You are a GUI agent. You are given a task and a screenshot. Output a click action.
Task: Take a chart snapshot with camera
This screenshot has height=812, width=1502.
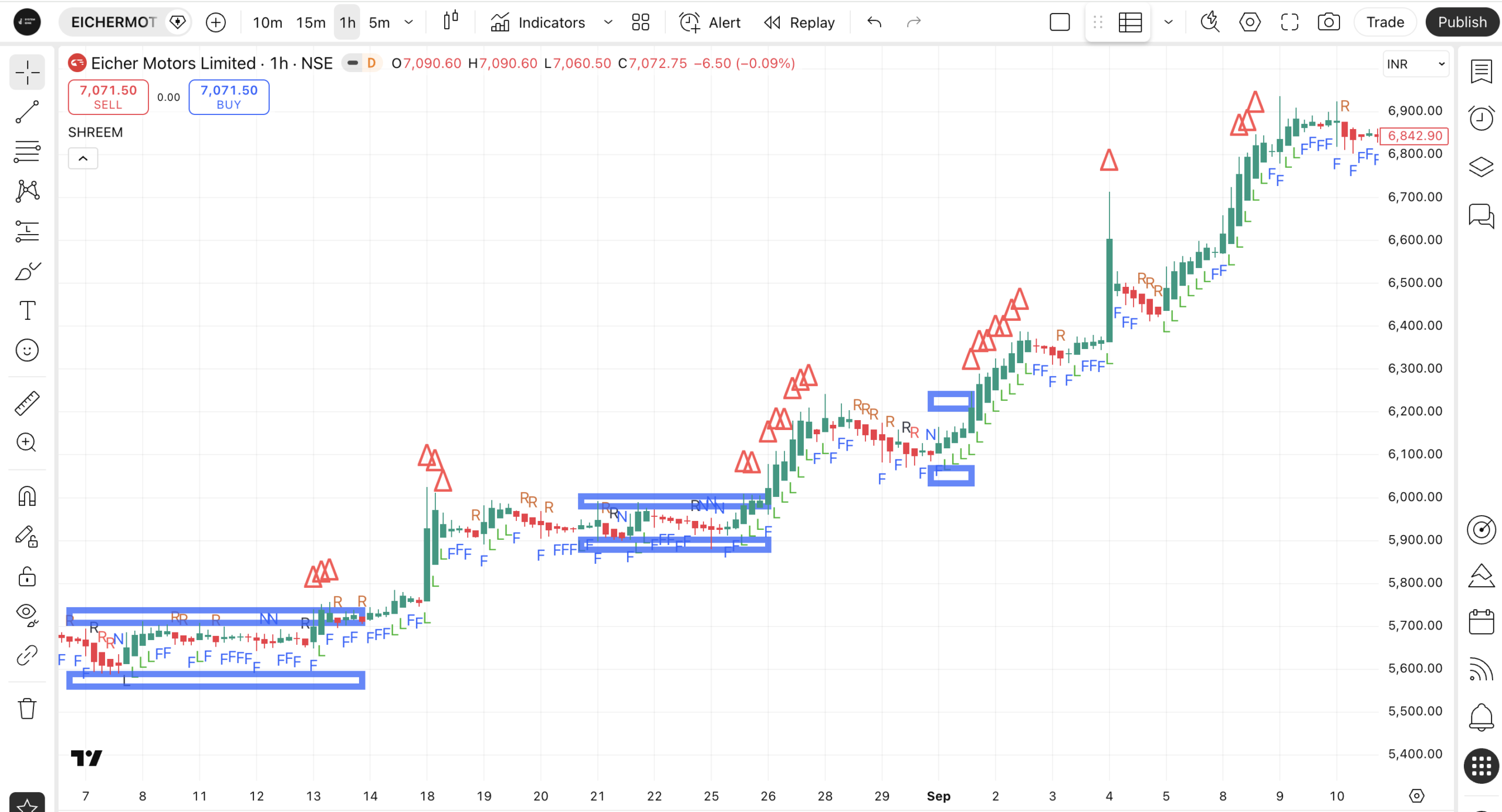pyautogui.click(x=1329, y=22)
